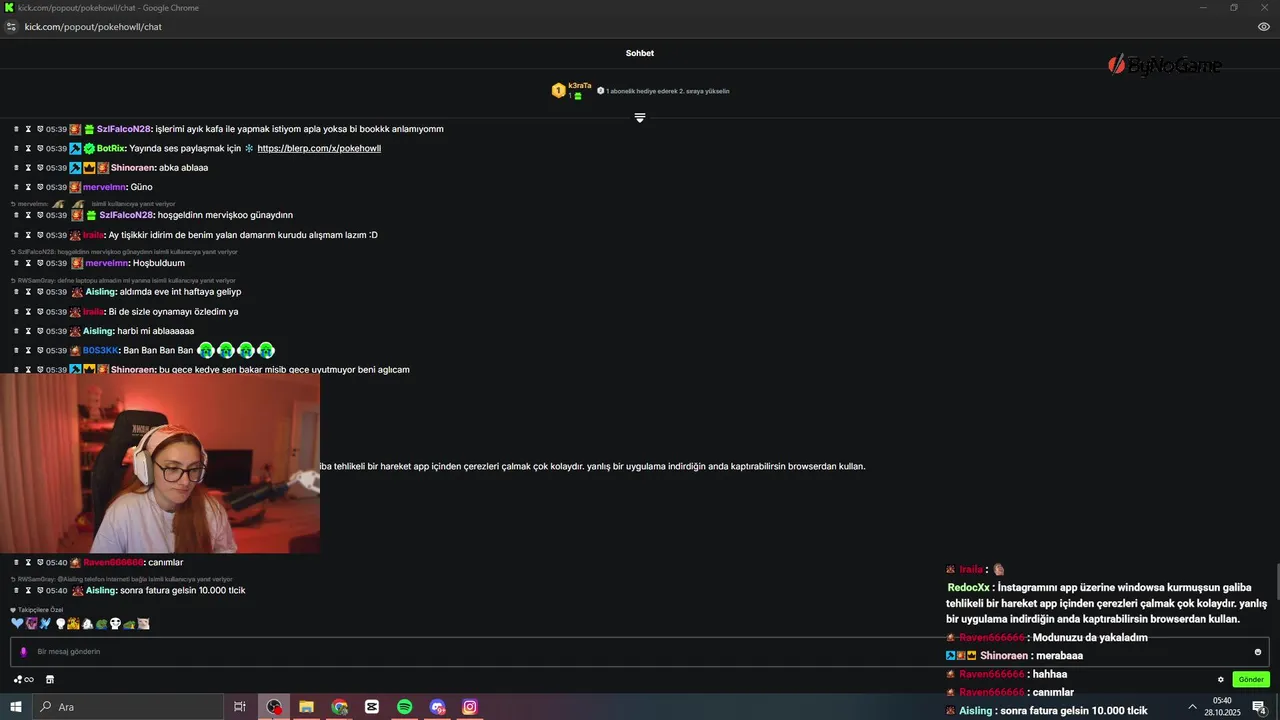1280x720 pixels.
Task: Open the shop icon below message box
Action: point(50,680)
